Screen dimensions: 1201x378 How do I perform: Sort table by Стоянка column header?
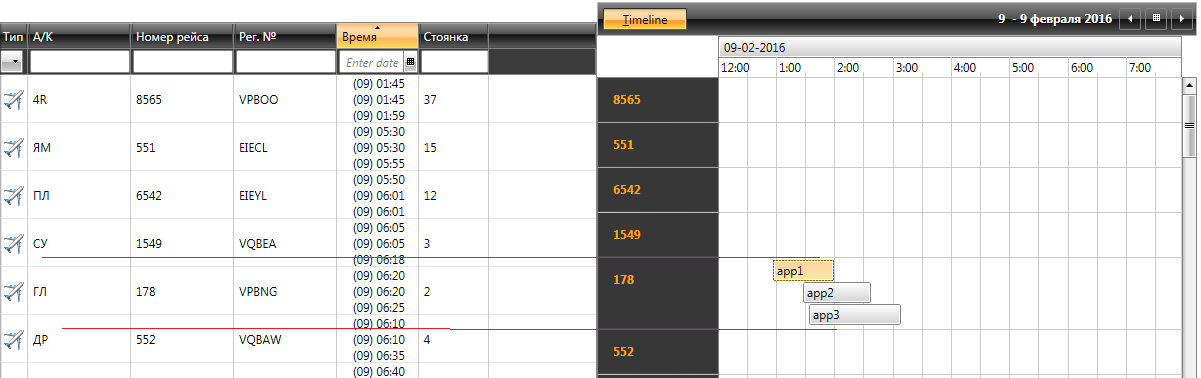coord(453,37)
